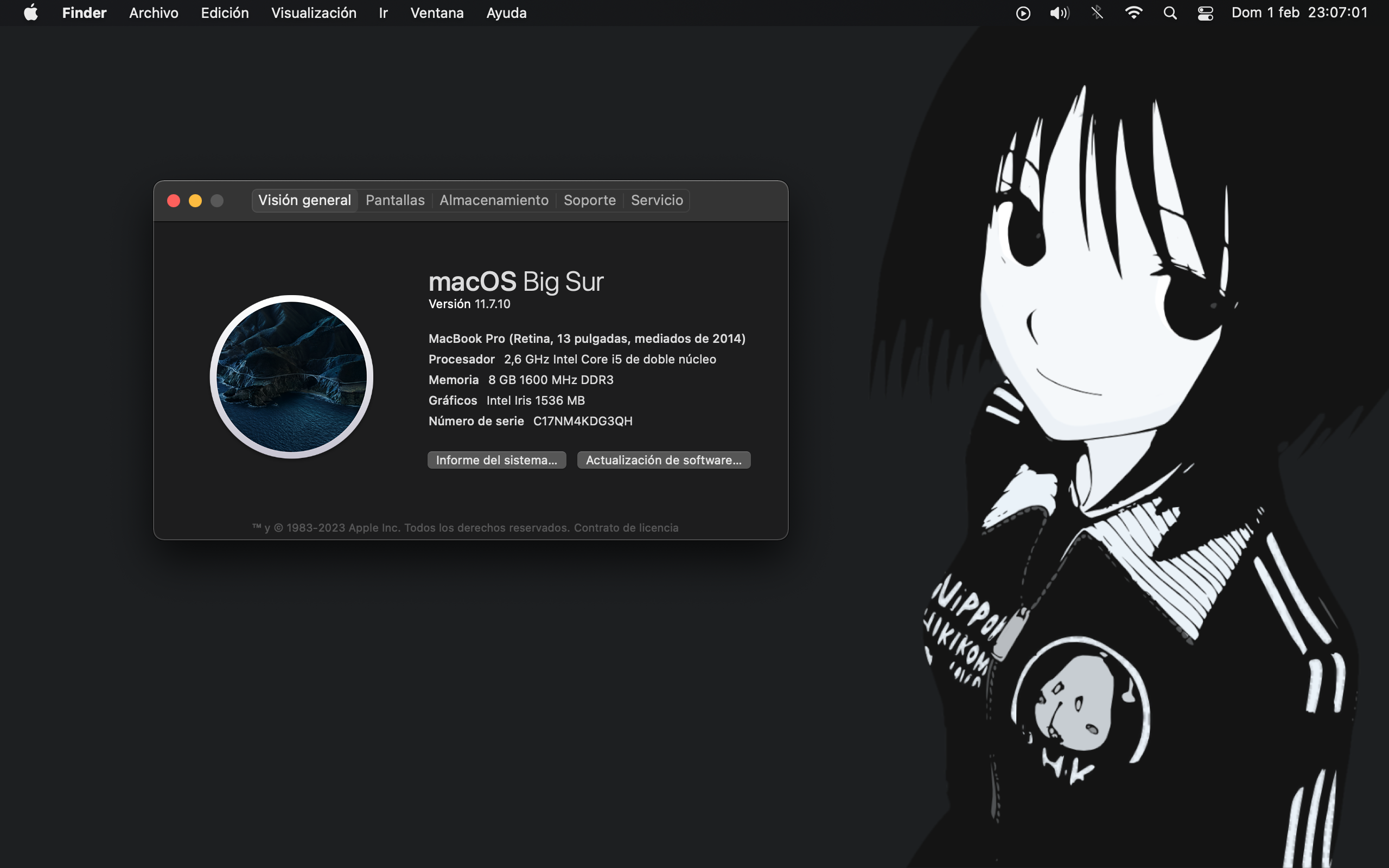Open the Apple menu
The image size is (1389, 868).
coord(31,12)
